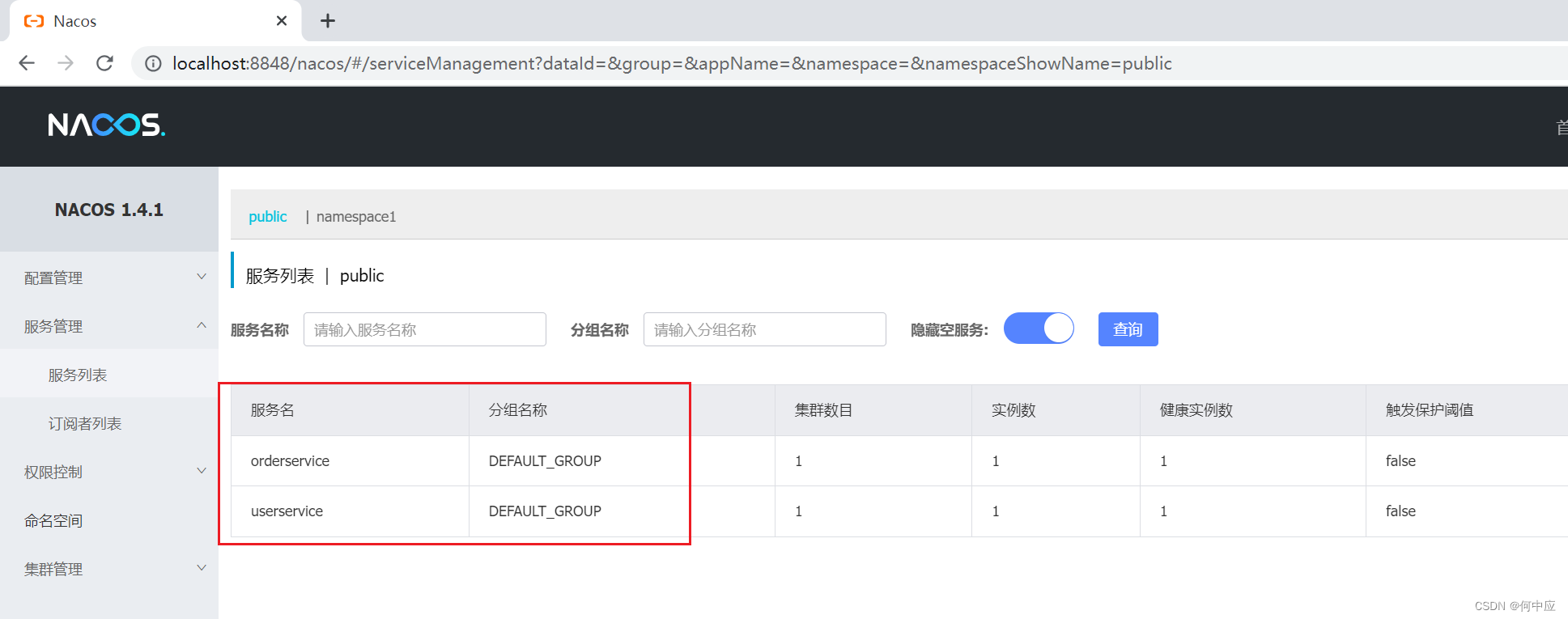Expand the 权限控制 menu chevron

[202, 471]
